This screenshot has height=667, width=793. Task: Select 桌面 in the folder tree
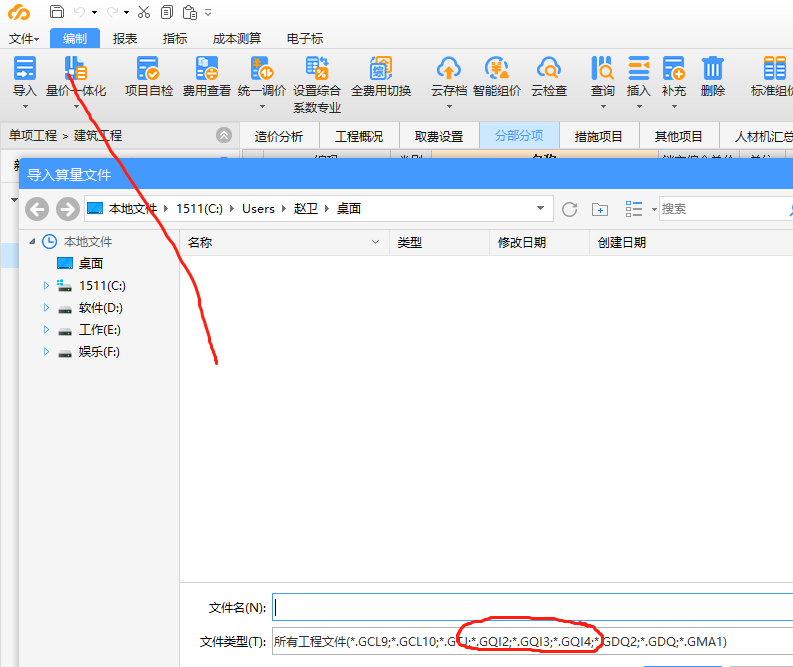(x=91, y=263)
